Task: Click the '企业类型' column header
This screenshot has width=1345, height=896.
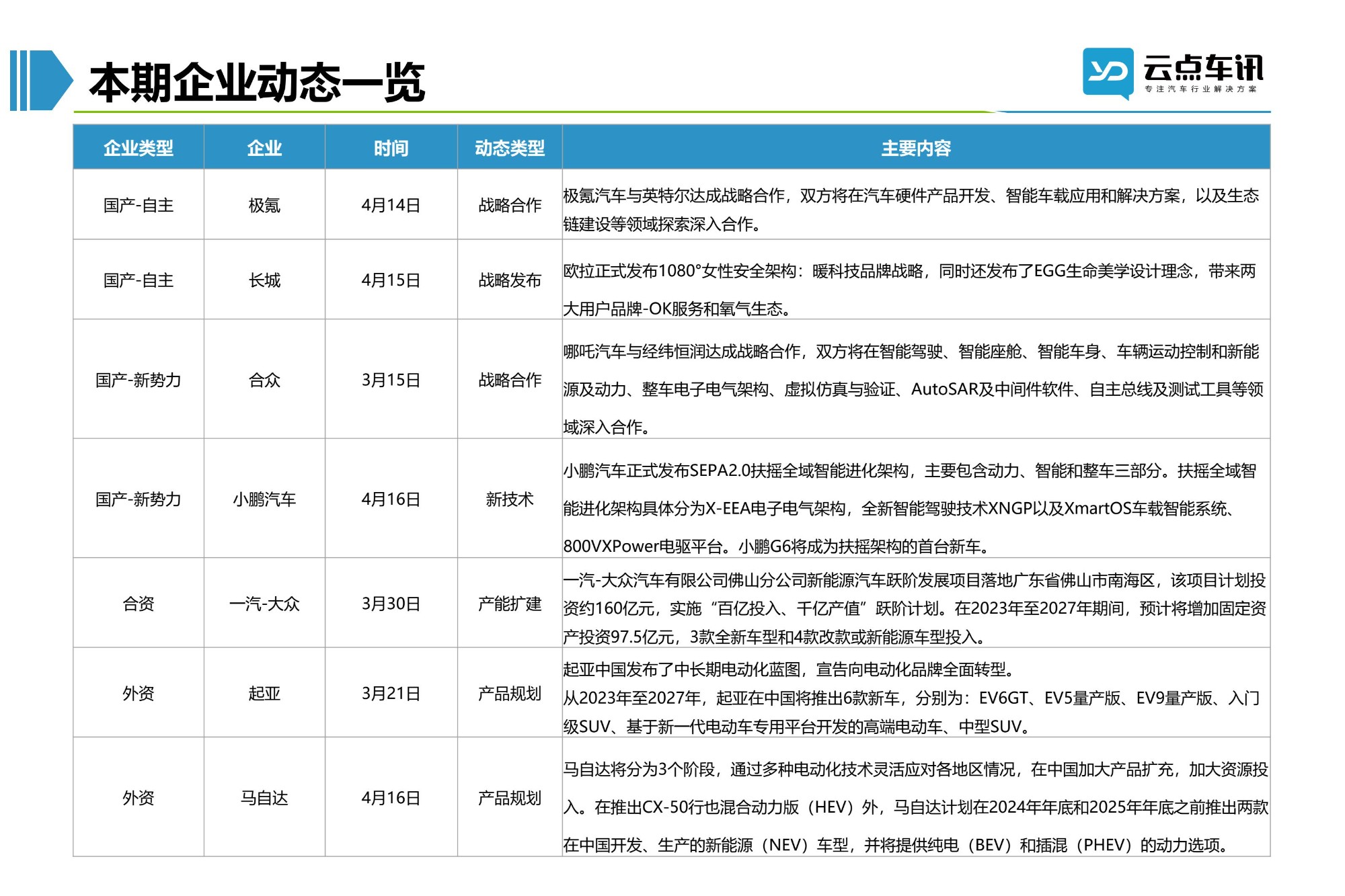Action: point(139,147)
